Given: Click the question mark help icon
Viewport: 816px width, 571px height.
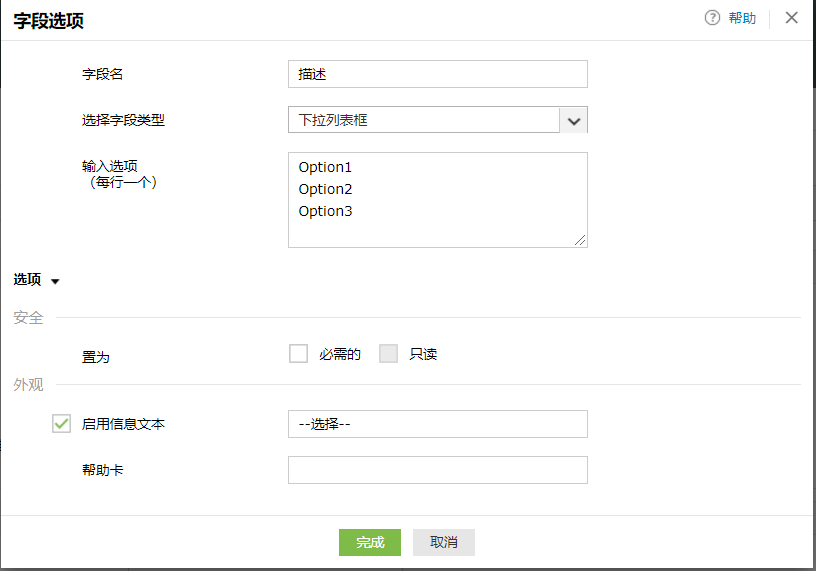Looking at the screenshot, I should coord(712,18).
